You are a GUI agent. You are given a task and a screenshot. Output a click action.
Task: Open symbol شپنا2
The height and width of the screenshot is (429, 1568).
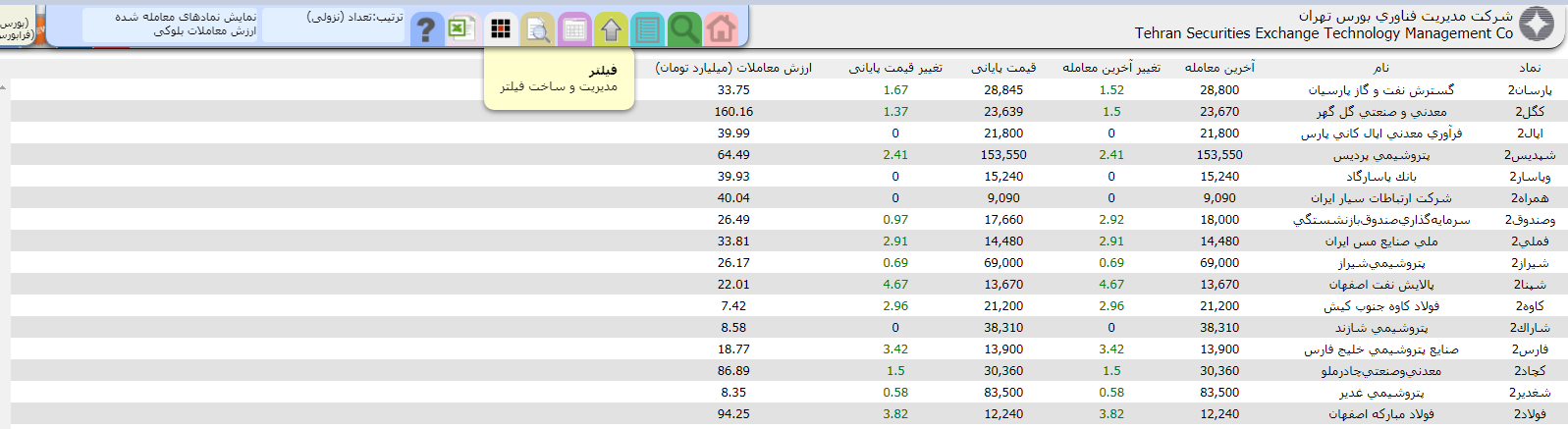click(1530, 284)
